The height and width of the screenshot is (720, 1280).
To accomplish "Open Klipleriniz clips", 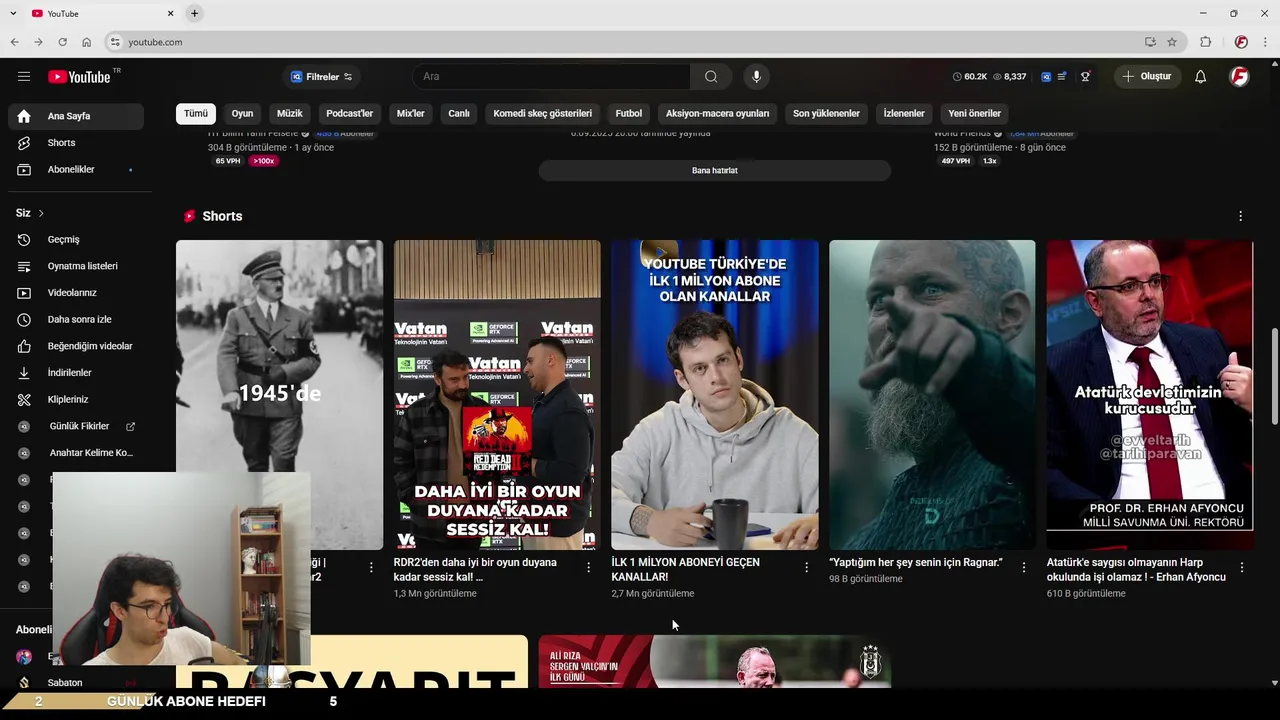I will click(x=76, y=400).
